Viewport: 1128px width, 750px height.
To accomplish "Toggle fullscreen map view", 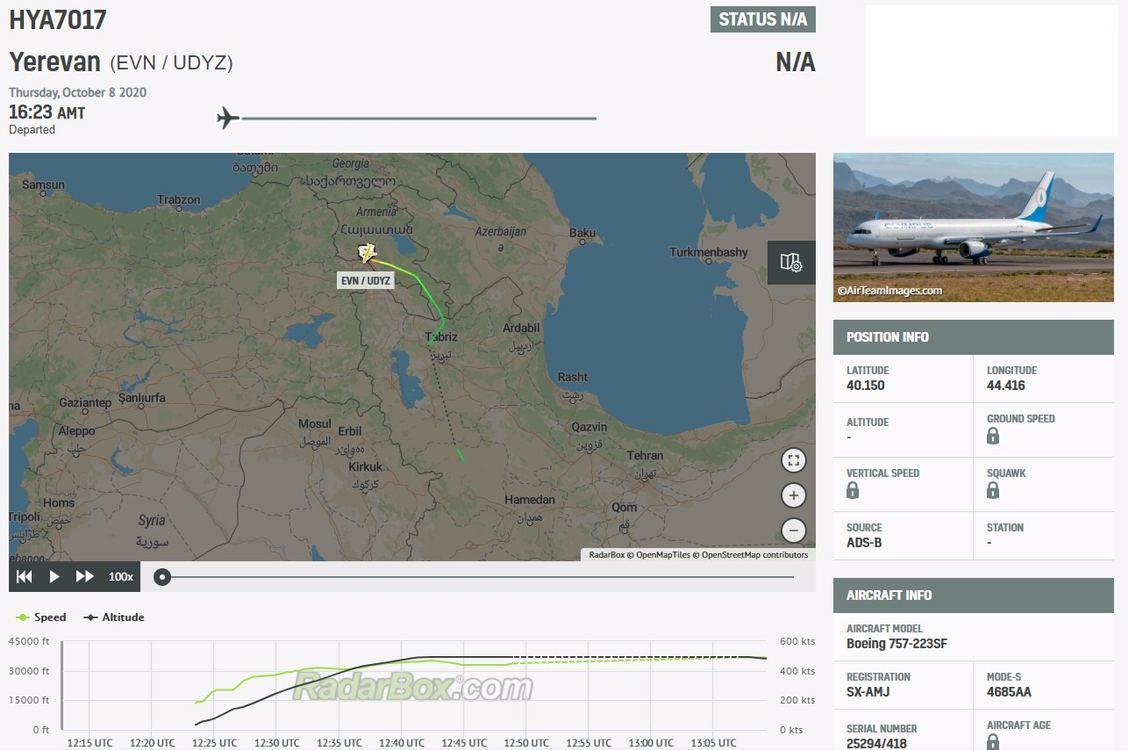I will point(793,461).
